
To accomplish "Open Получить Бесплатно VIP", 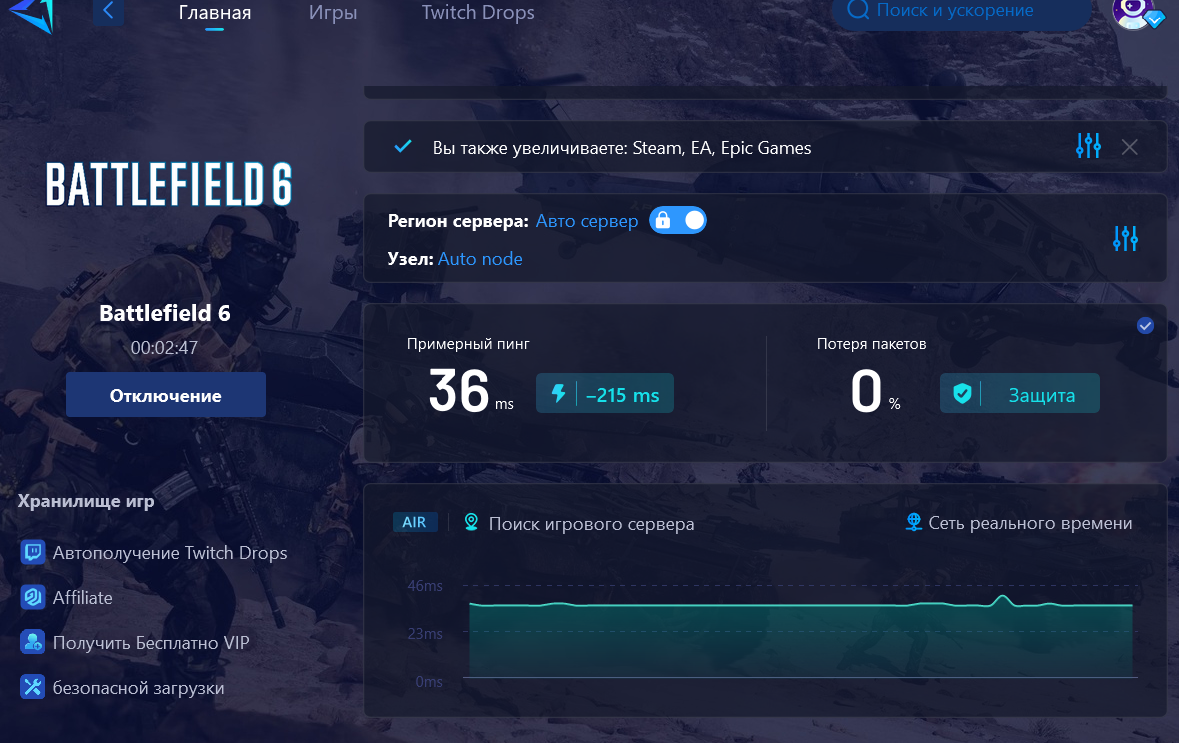I will click(151, 643).
